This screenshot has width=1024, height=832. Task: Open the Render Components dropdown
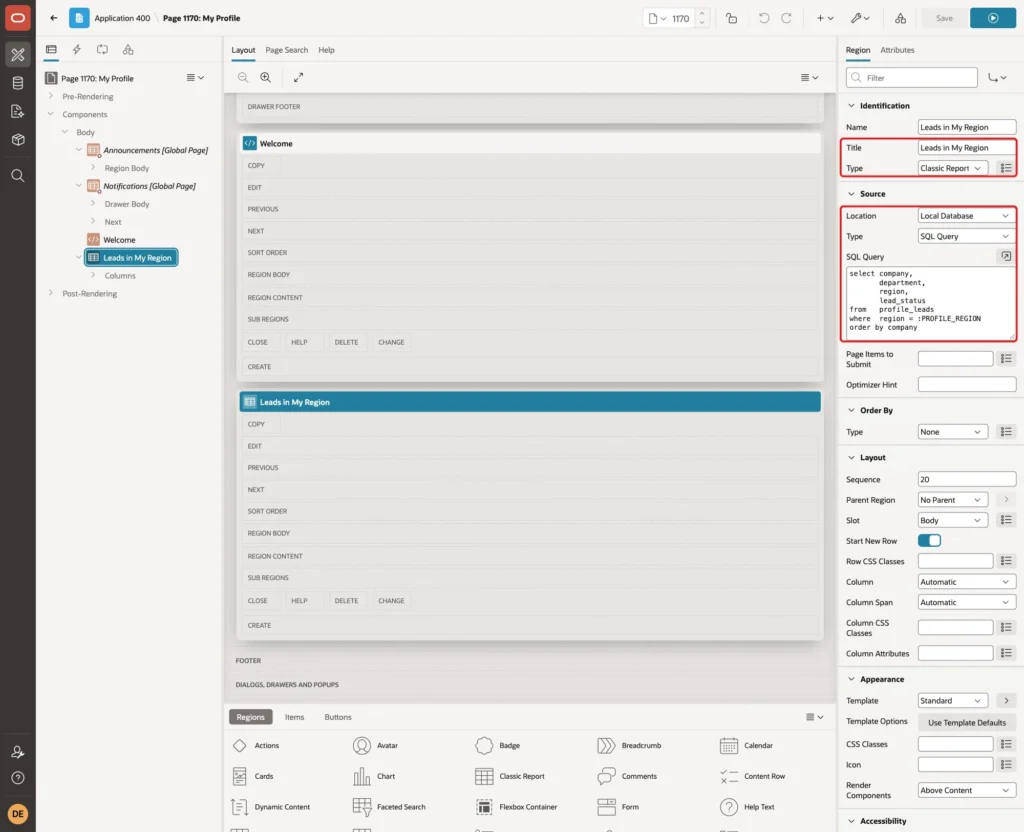967,790
